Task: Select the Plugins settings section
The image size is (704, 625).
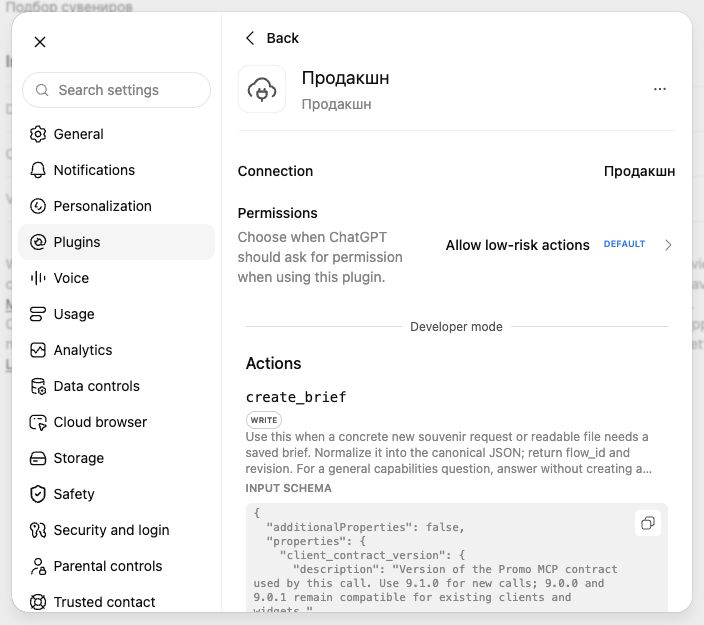Action: pyautogui.click(x=116, y=242)
